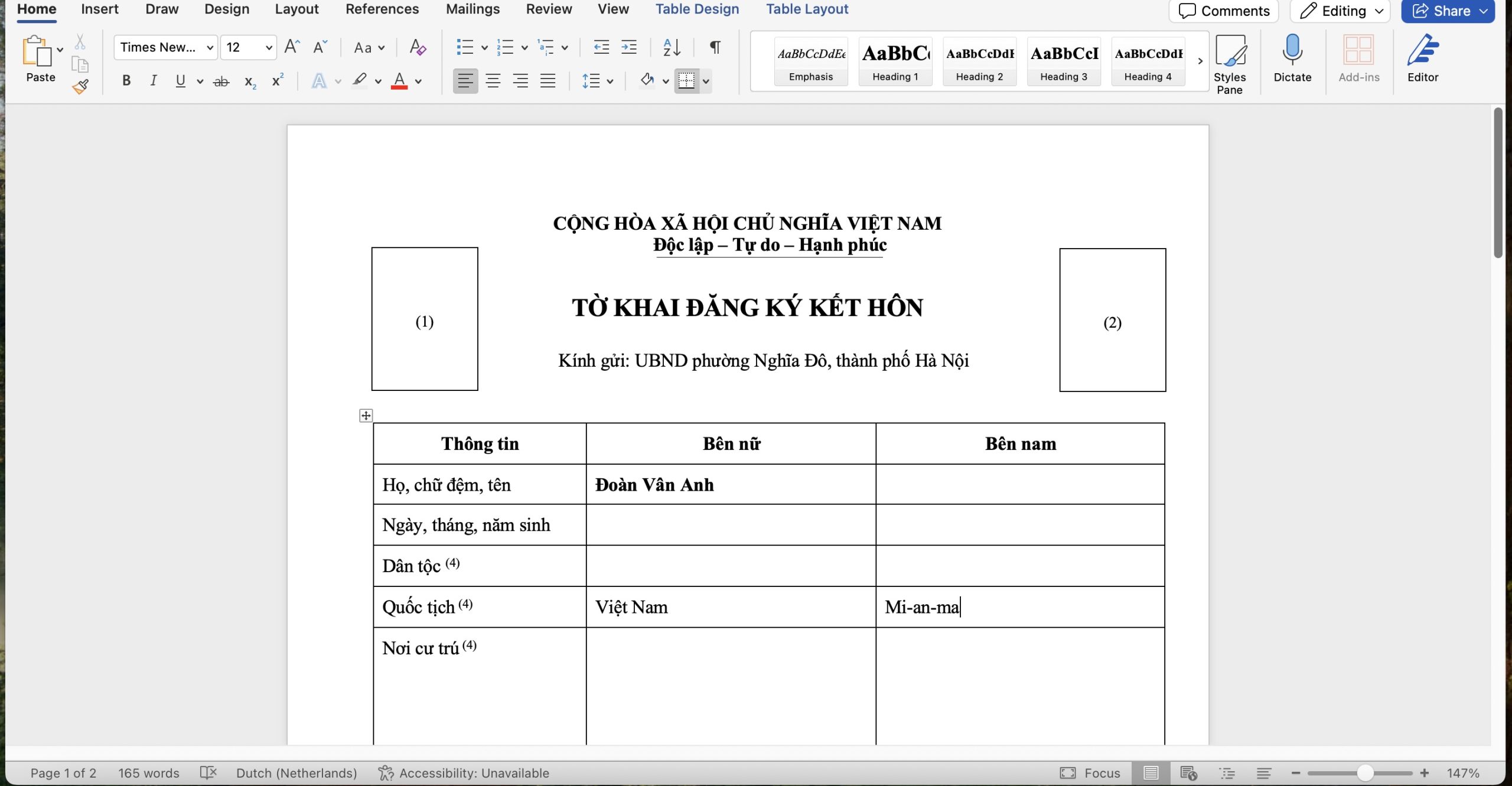The height and width of the screenshot is (786, 1512).
Task: Toggle bold formatting
Action: point(126,80)
